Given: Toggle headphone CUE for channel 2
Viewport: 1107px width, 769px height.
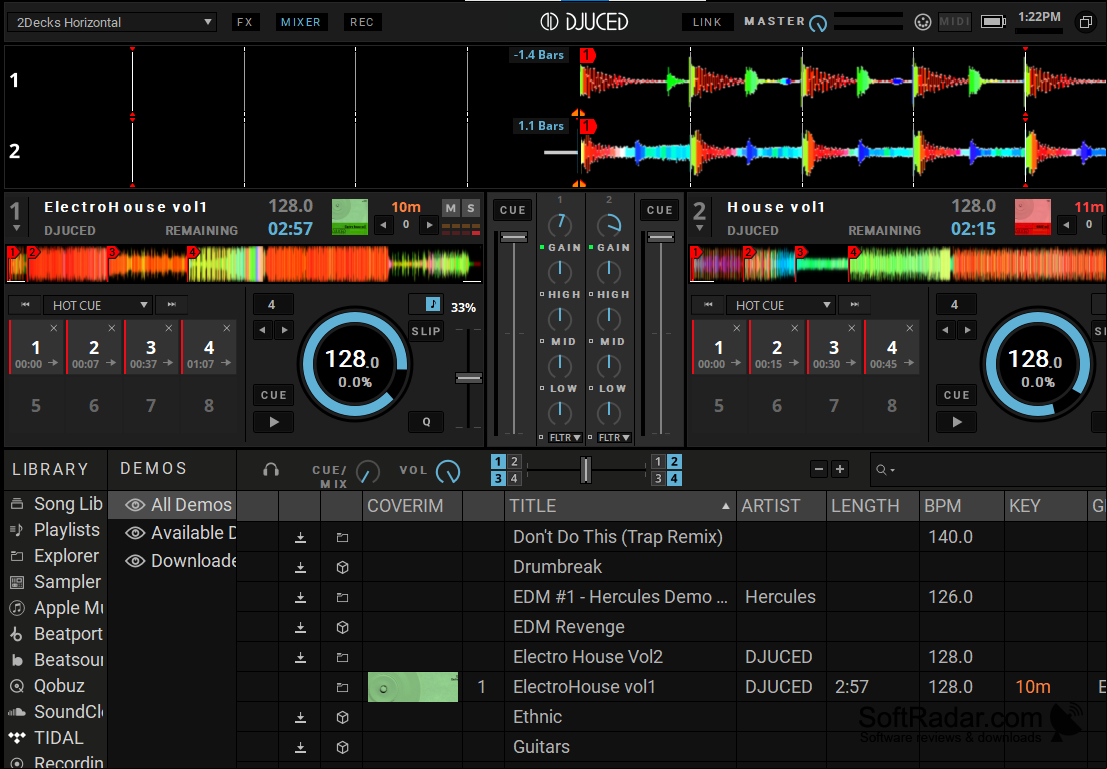Looking at the screenshot, I should [659, 210].
